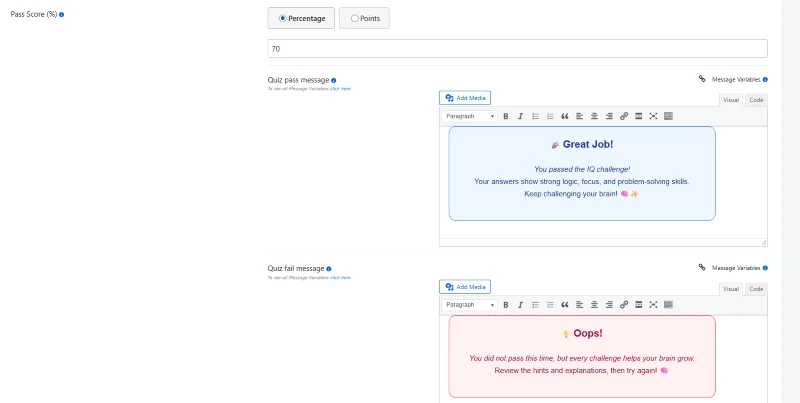
Task: Click Message Variables link icon for fail message
Action: point(702,267)
